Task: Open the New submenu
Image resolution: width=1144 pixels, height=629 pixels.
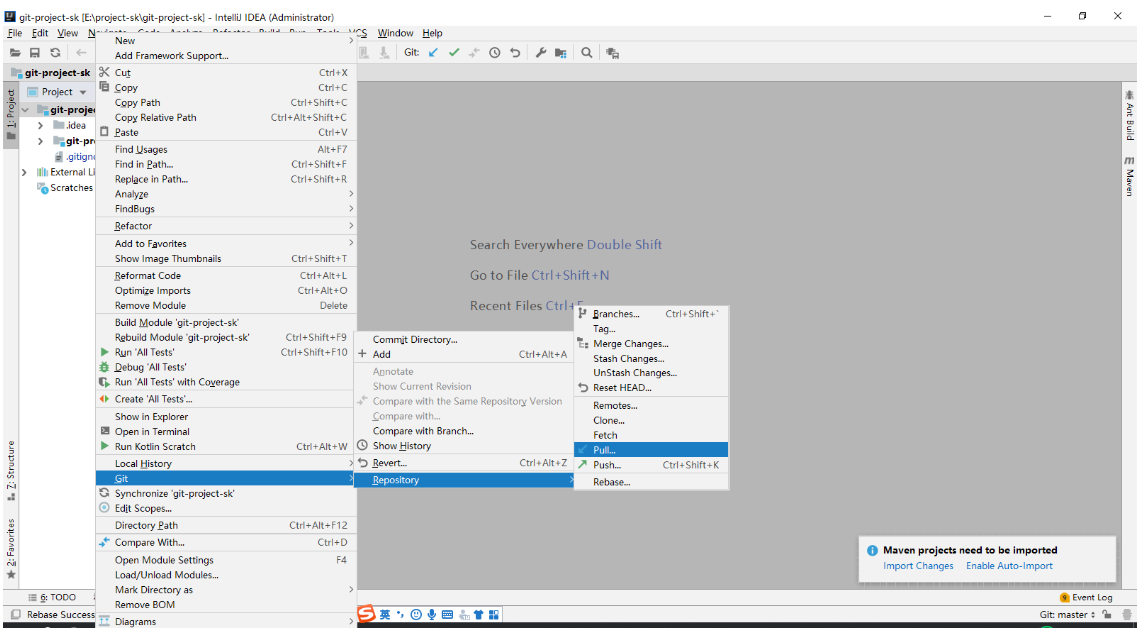Action: click(226, 41)
